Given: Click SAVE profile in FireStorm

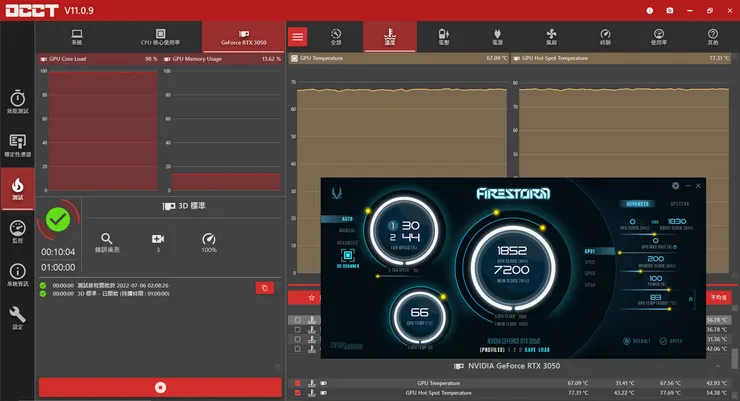Looking at the screenshot, I should pos(530,350).
